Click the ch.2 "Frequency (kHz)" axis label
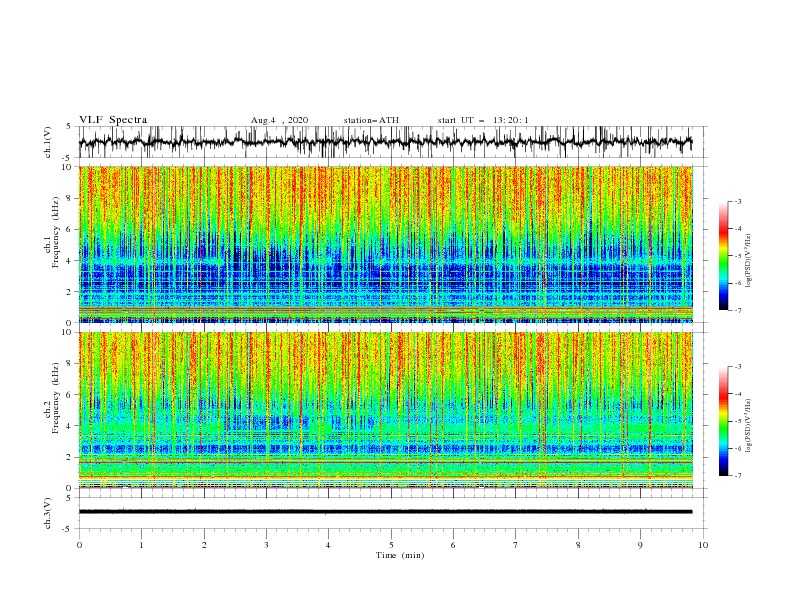This screenshot has height=612, width=792. click(x=56, y=398)
